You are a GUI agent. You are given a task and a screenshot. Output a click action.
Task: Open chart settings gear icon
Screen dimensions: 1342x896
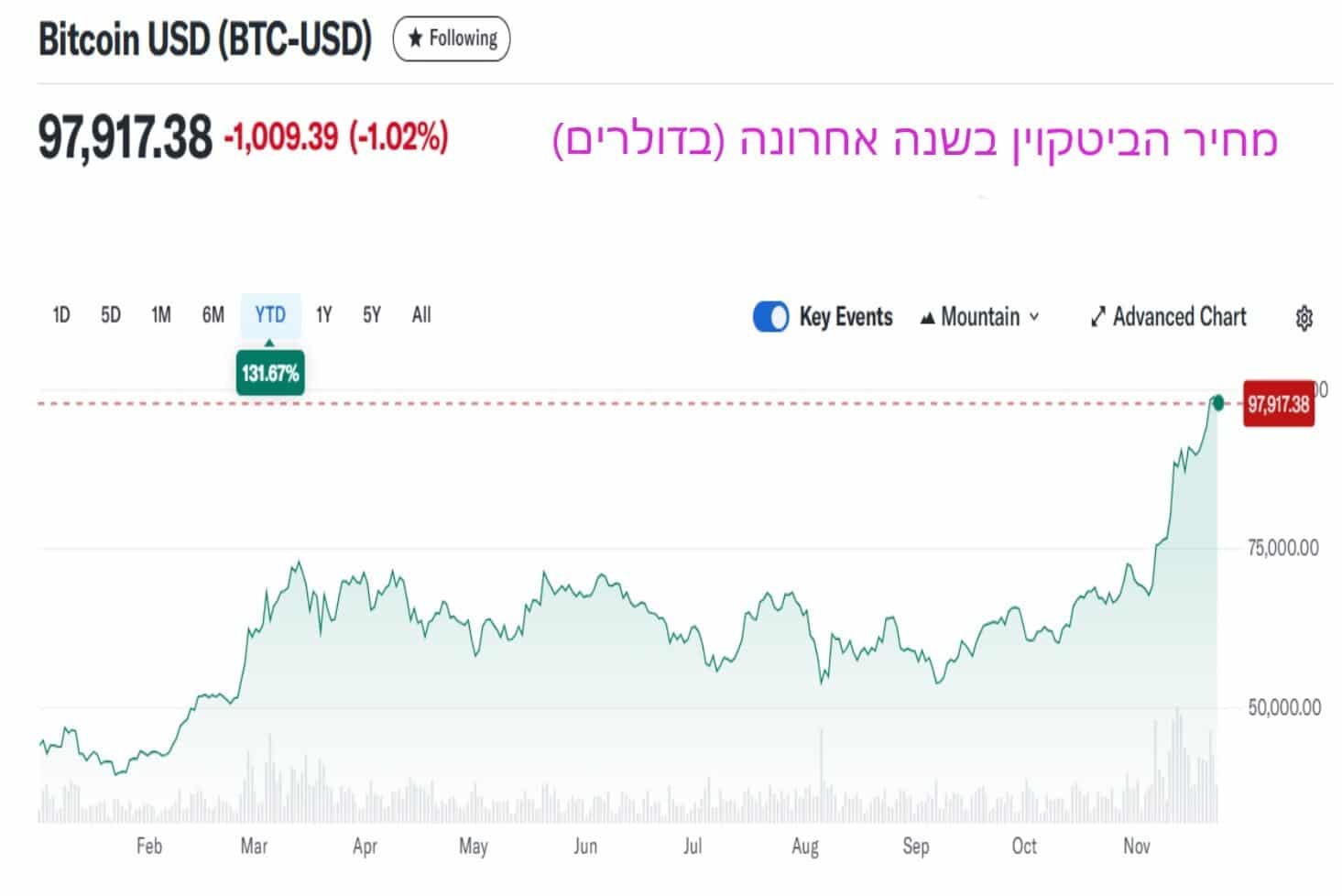click(1304, 318)
